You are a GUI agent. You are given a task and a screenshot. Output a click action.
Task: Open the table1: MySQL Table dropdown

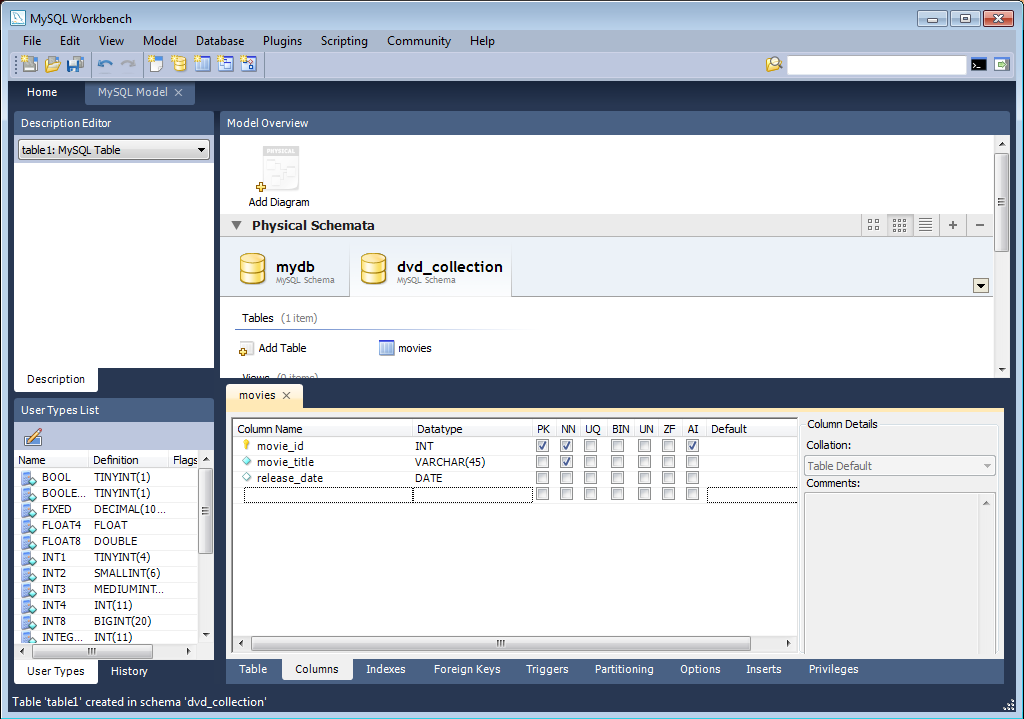[114, 150]
